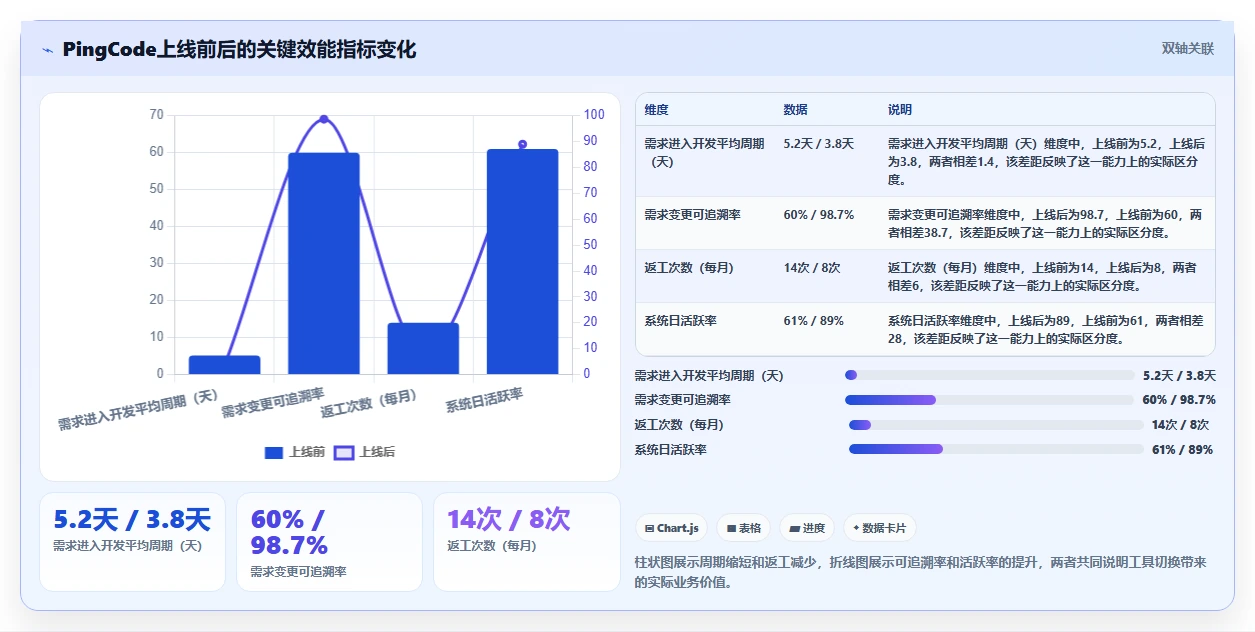Click 需求变更可追溯率 in the table's first column
Image resolution: width=1255 pixels, height=632 pixels.
click(x=692, y=215)
